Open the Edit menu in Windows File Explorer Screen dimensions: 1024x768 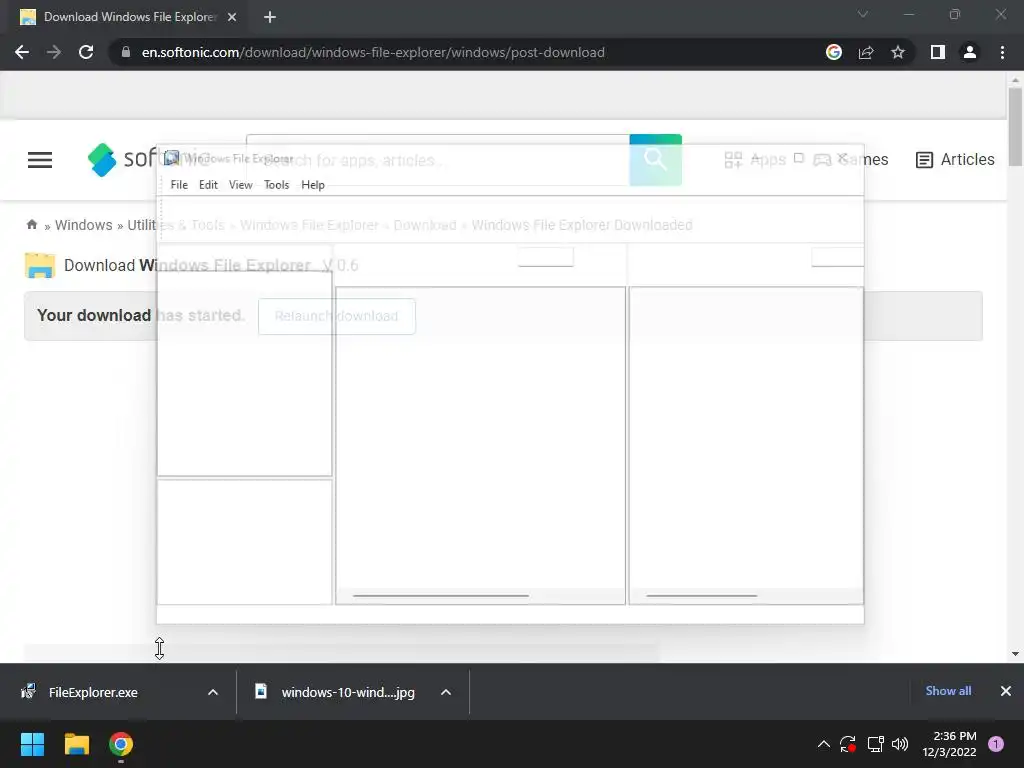(x=208, y=185)
